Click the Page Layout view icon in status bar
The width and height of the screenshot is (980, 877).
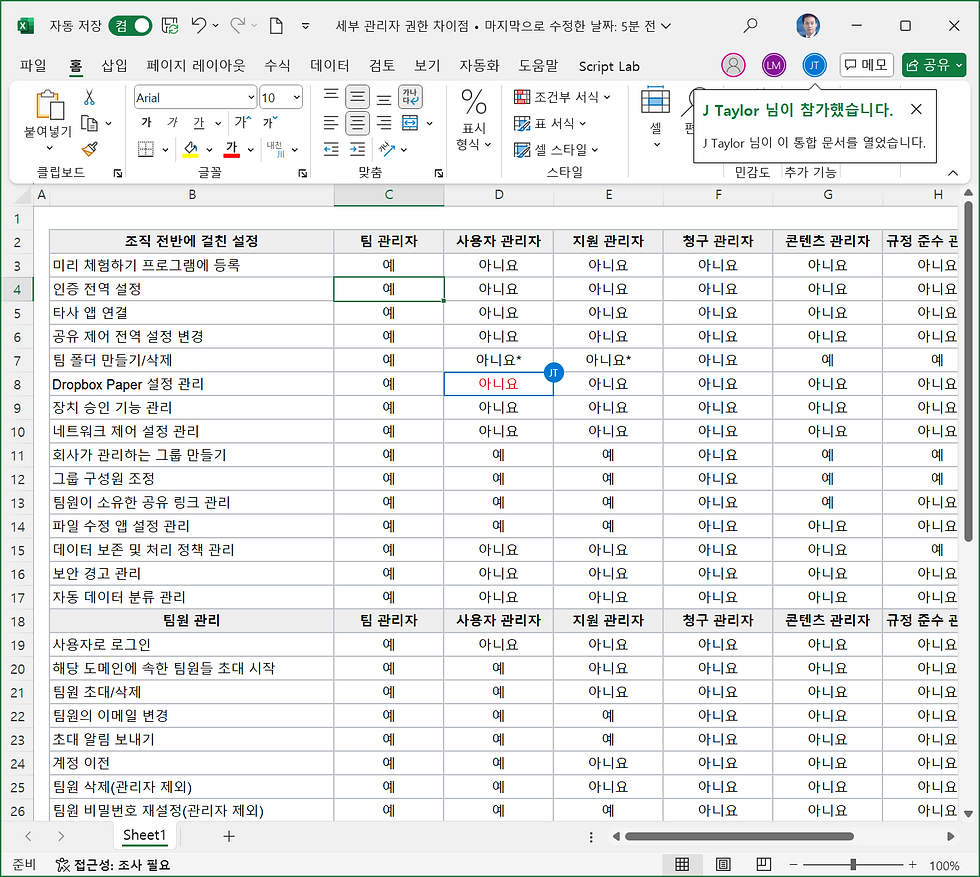[x=723, y=864]
